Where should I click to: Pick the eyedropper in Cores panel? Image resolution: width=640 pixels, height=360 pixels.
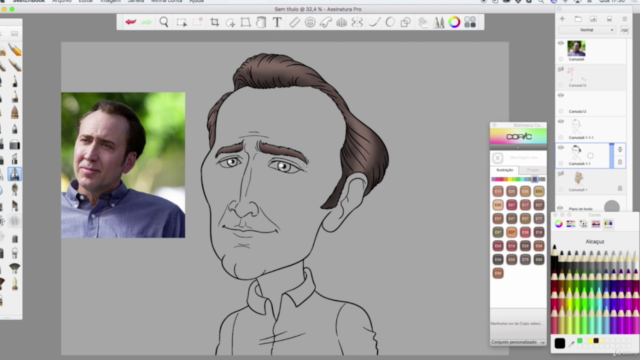571,344
